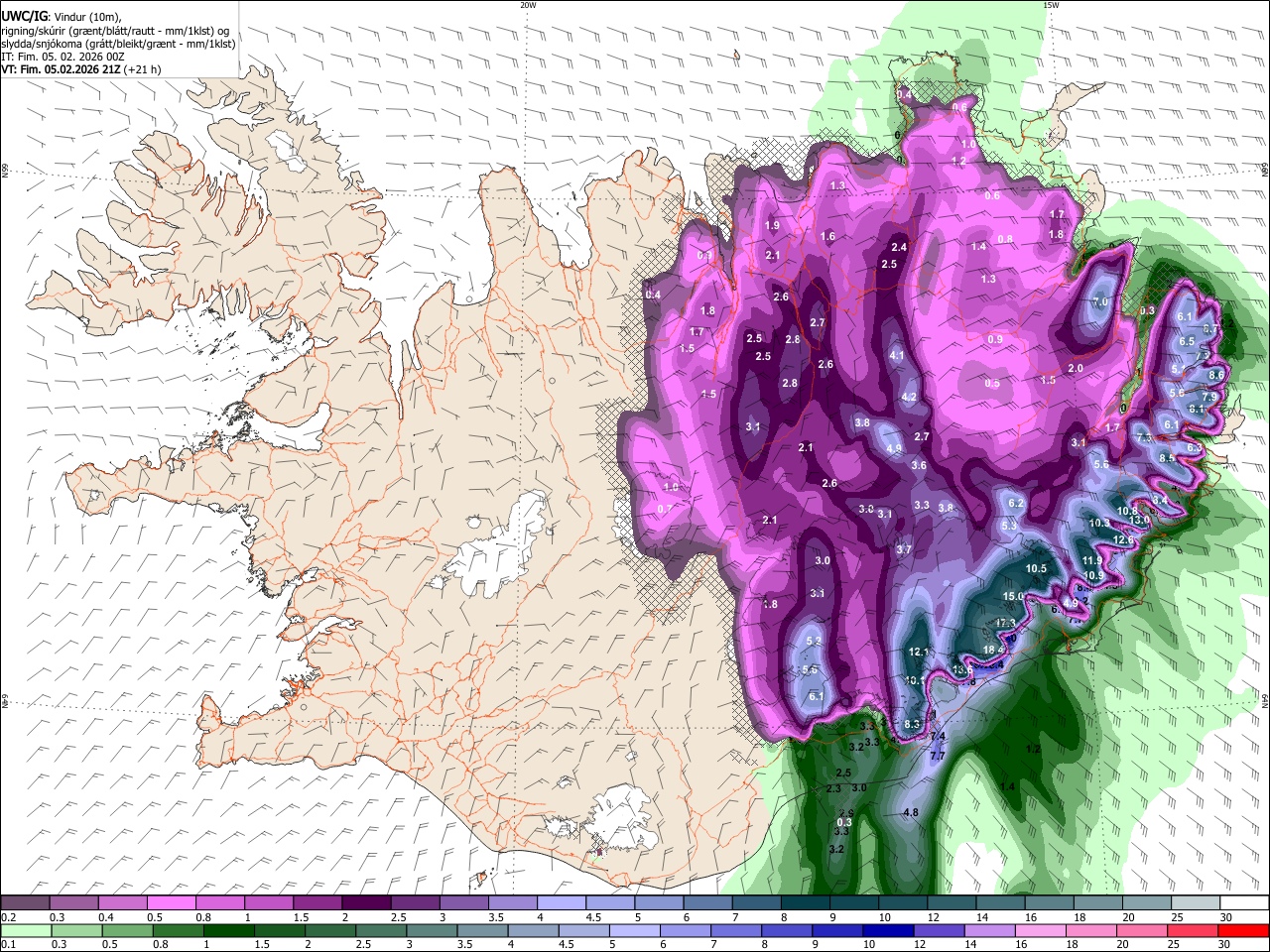Click the 'slydda/snjókoma' legend description line
1270x952 pixels.
tap(118, 44)
